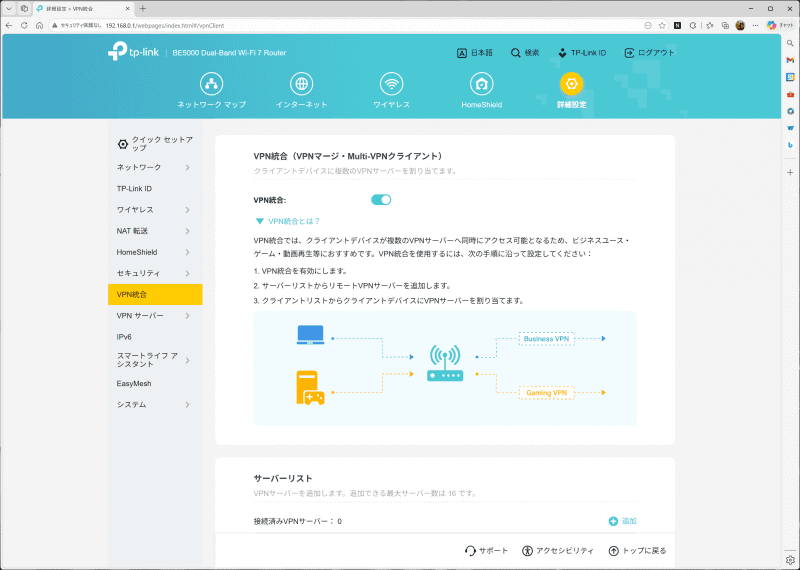Viewport: 800px width, 570px height.
Task: Open the browser profile avatar
Action: click(740, 26)
